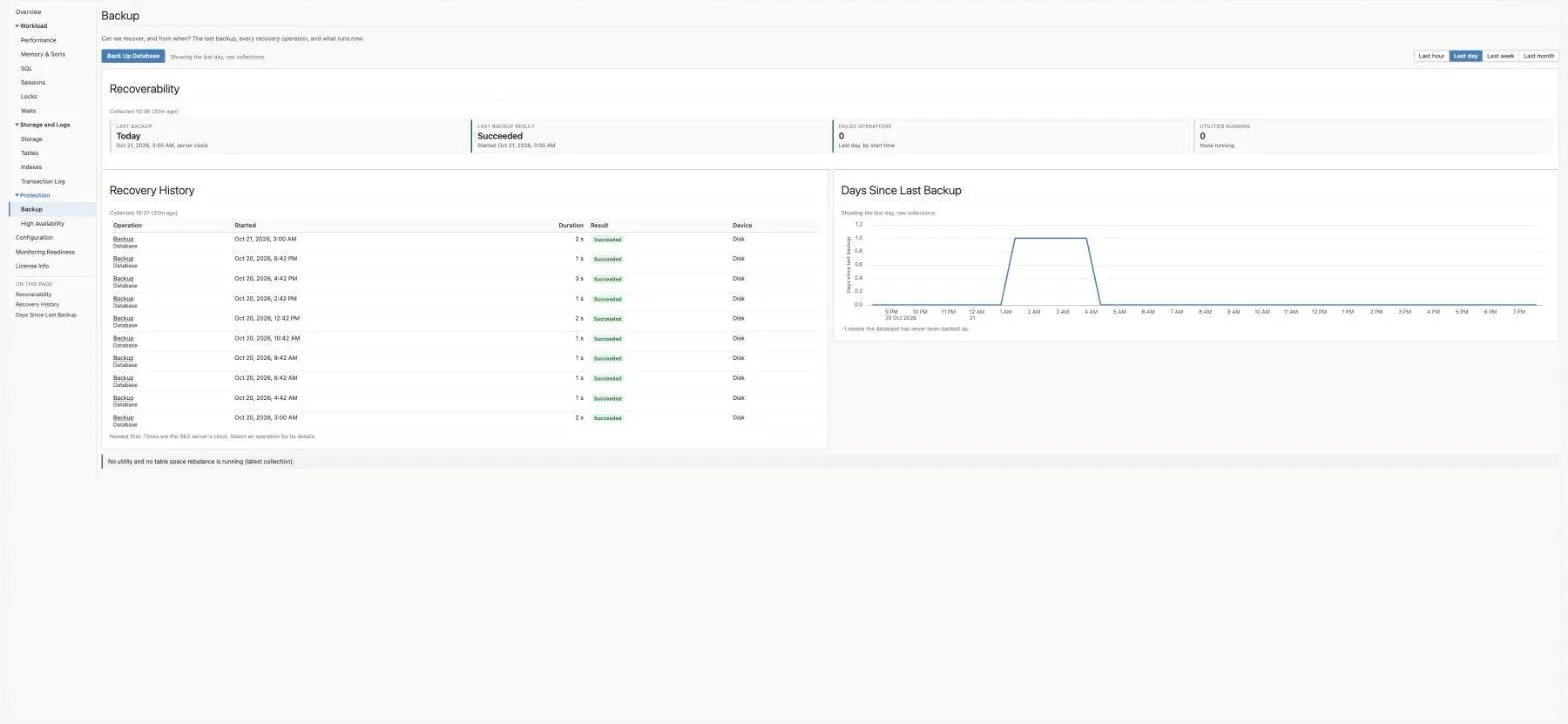The height and width of the screenshot is (724, 1568).
Task: Click the 'No utility and no table space rebalance' notice
Action: 830,461
